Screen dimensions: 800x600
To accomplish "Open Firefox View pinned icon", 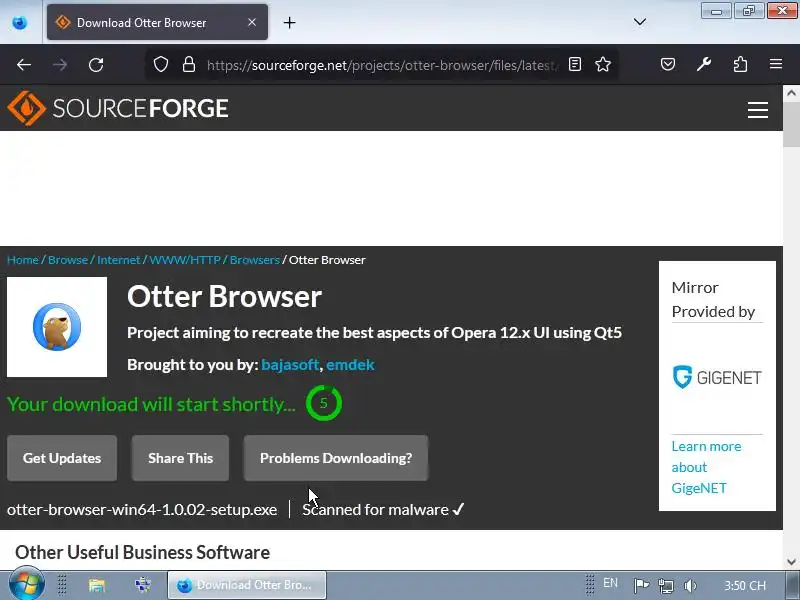I will click(20, 22).
